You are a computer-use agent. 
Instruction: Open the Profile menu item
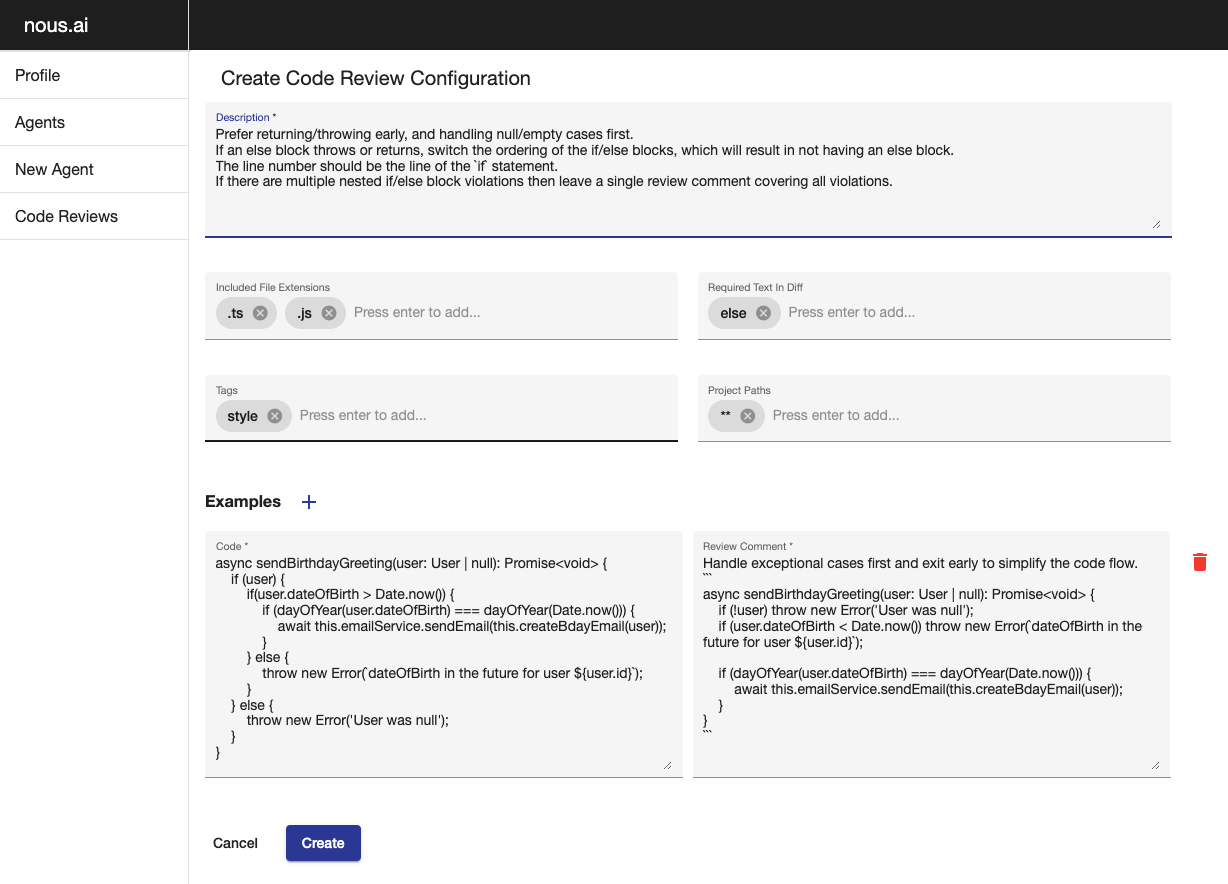(x=94, y=75)
